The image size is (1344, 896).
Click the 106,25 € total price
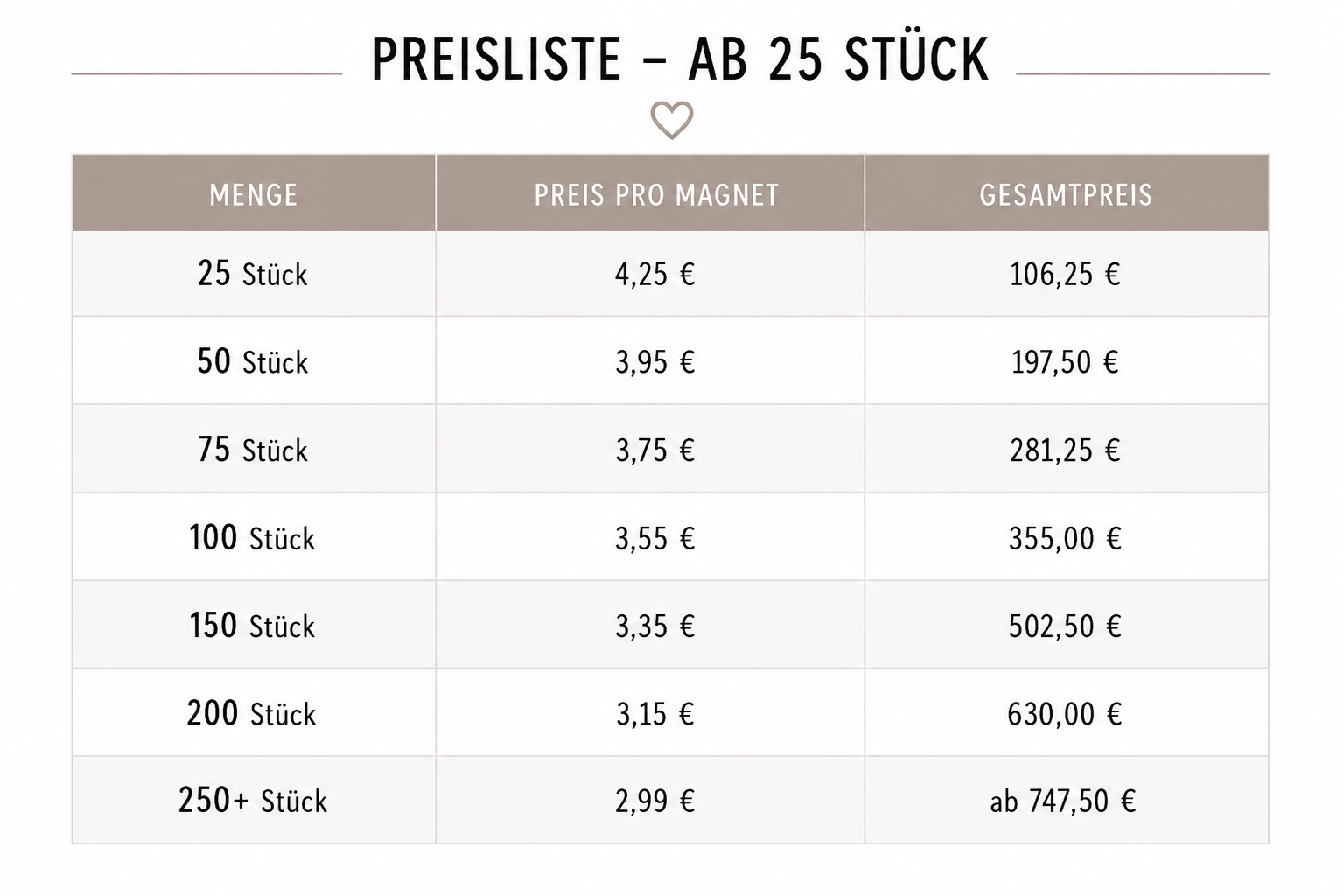click(x=1065, y=275)
